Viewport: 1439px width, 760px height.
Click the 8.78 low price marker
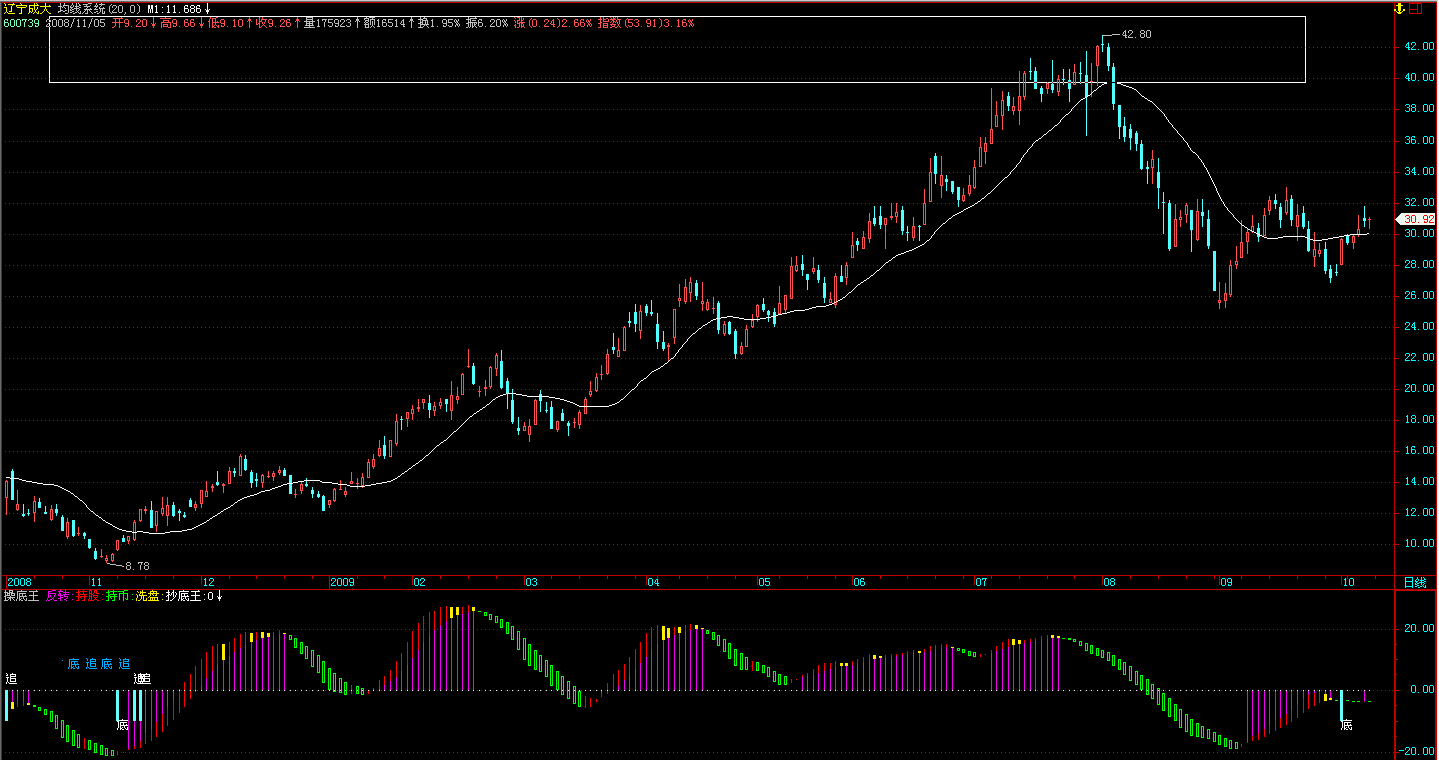pyautogui.click(x=137, y=566)
